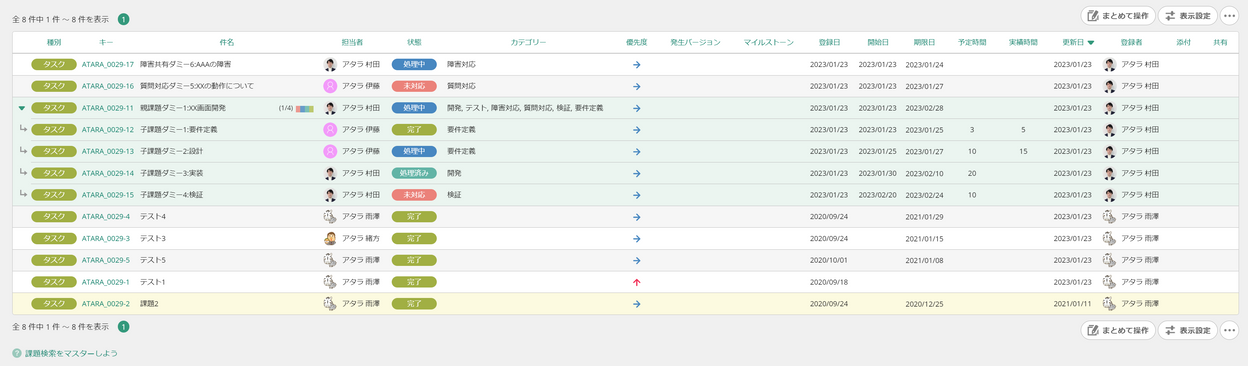Open 課題検索をマスターしよう help link
Screen dimensions: 1248x366
click(71, 353)
